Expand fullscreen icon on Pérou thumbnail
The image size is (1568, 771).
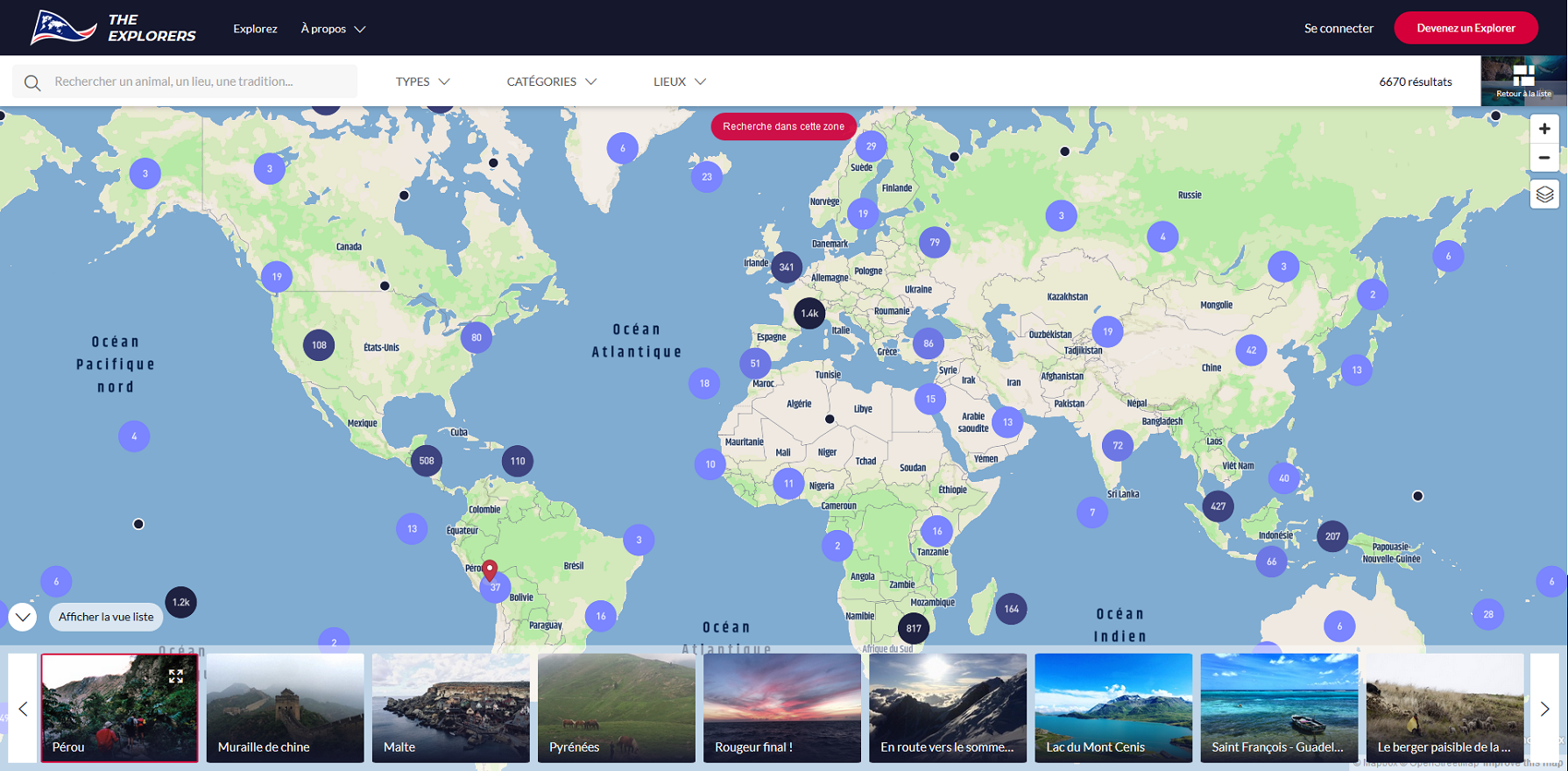(176, 676)
